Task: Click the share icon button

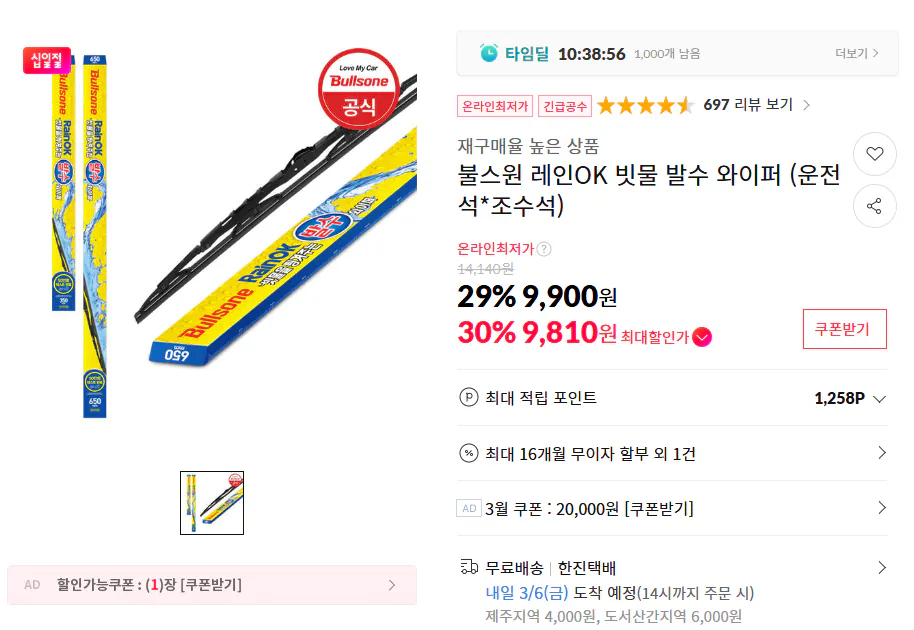Action: click(x=875, y=206)
